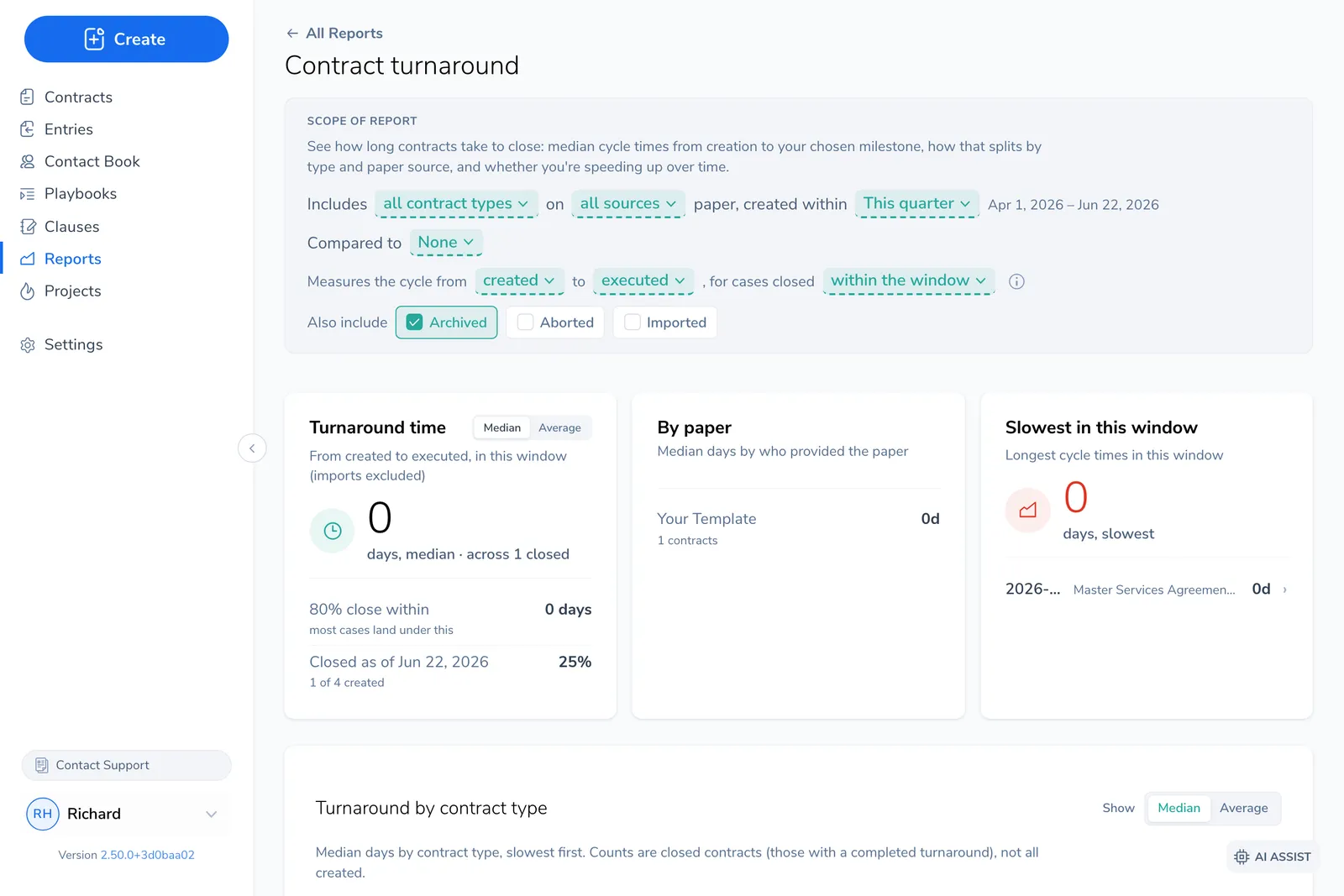The height and width of the screenshot is (896, 1344).
Task: Click the Your Template row
Action: click(798, 528)
